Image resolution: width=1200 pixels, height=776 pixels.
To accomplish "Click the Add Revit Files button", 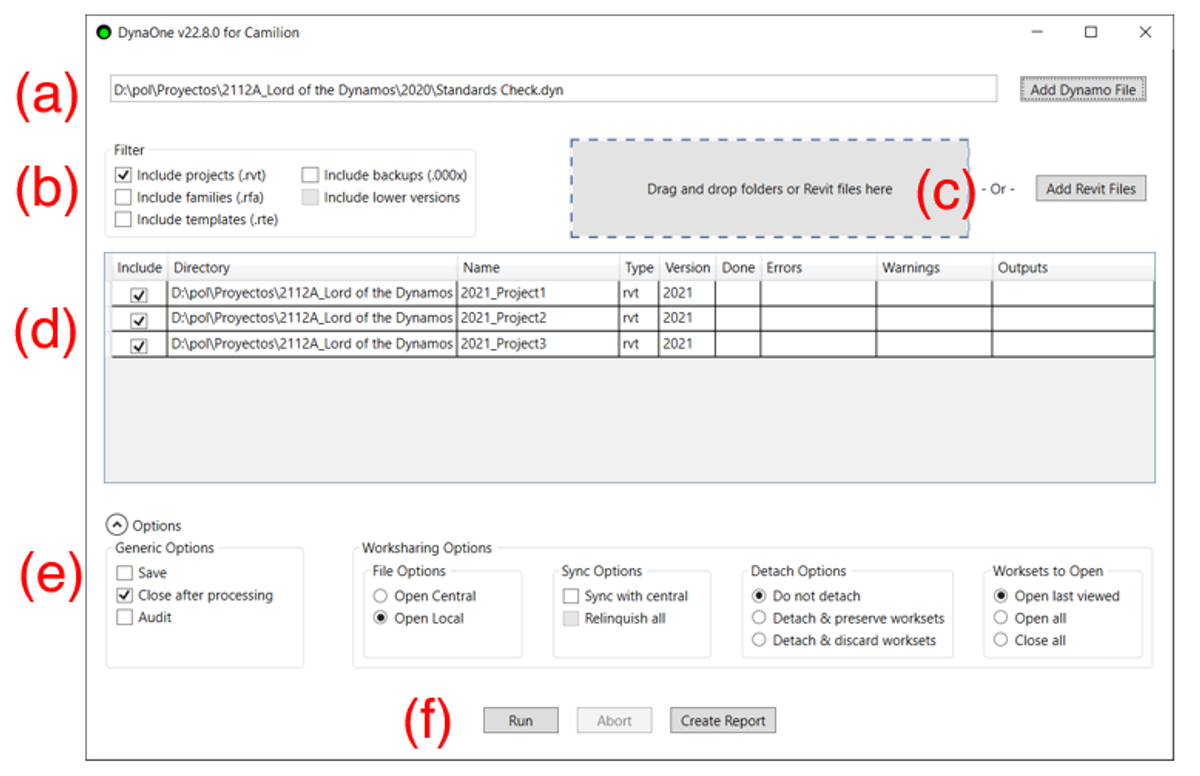I will tap(1091, 188).
